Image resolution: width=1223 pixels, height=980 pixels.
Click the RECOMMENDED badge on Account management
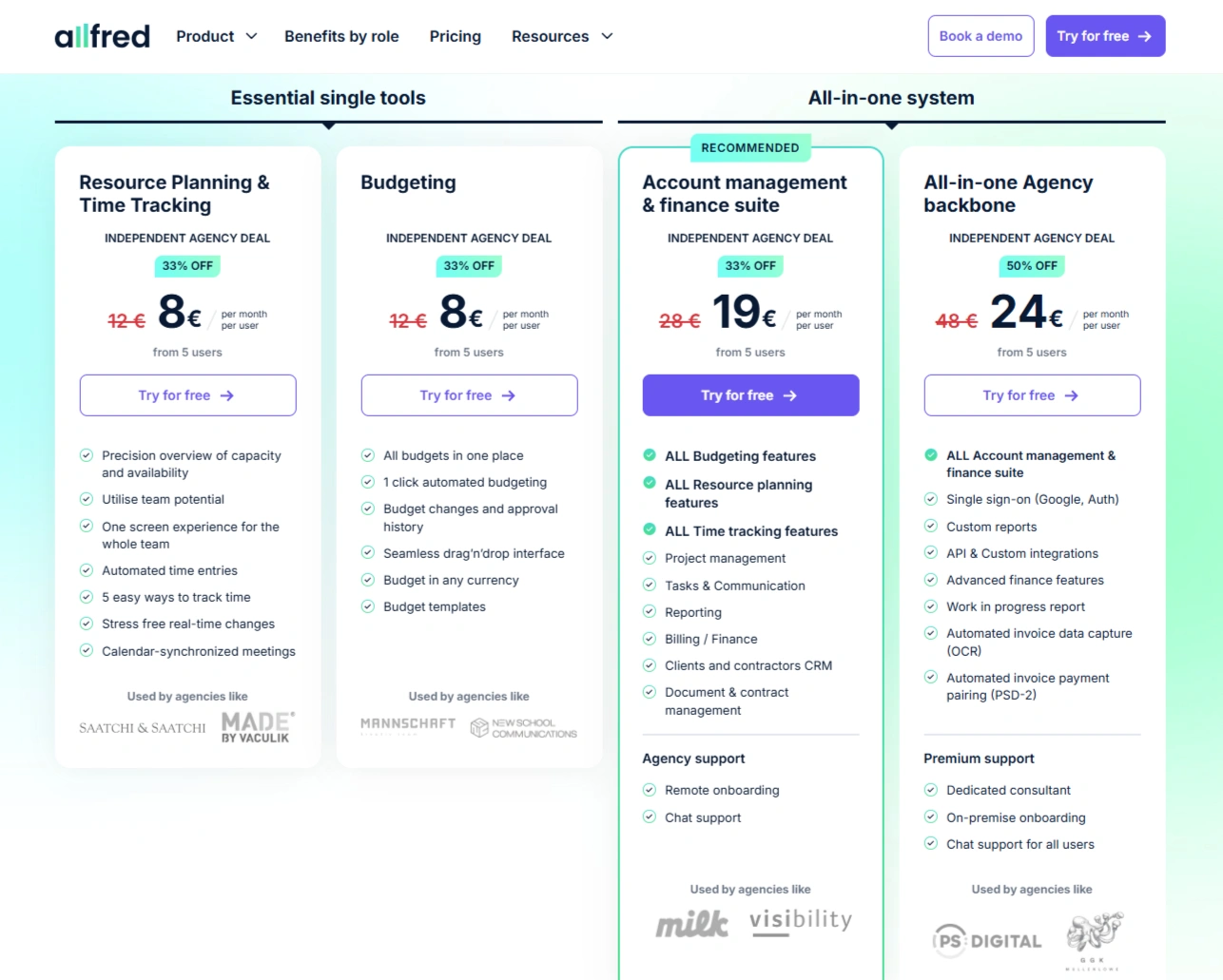[x=749, y=147]
